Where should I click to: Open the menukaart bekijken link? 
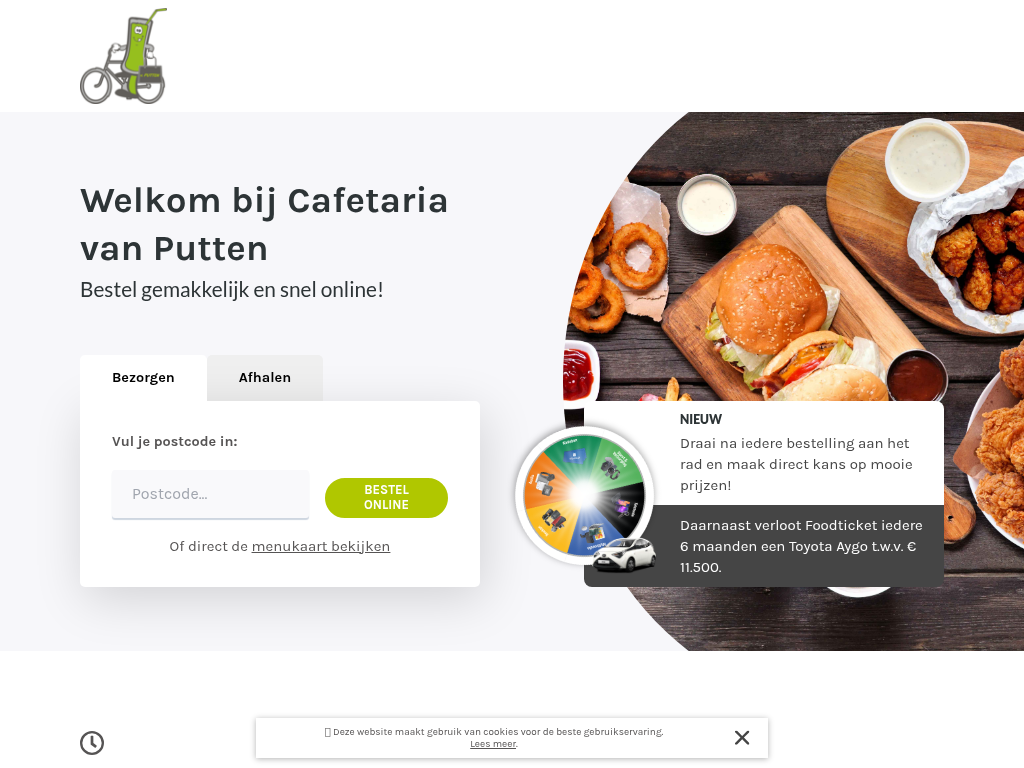click(x=321, y=547)
